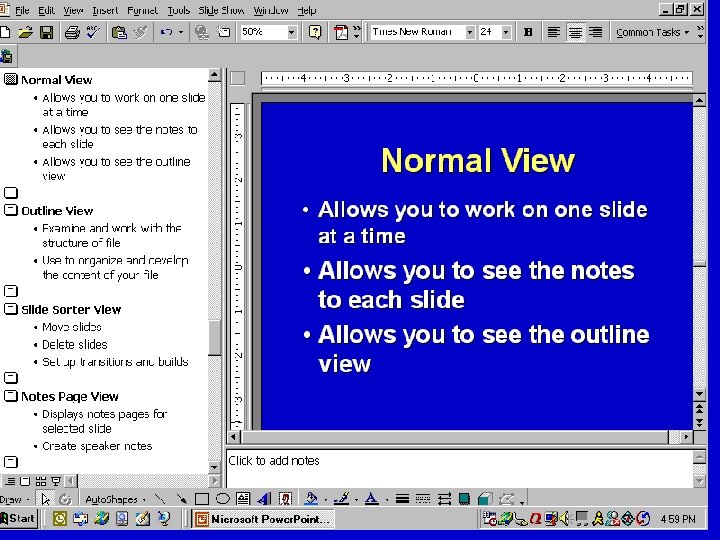
Task: Click the Windows Start button
Action: pos(18,519)
